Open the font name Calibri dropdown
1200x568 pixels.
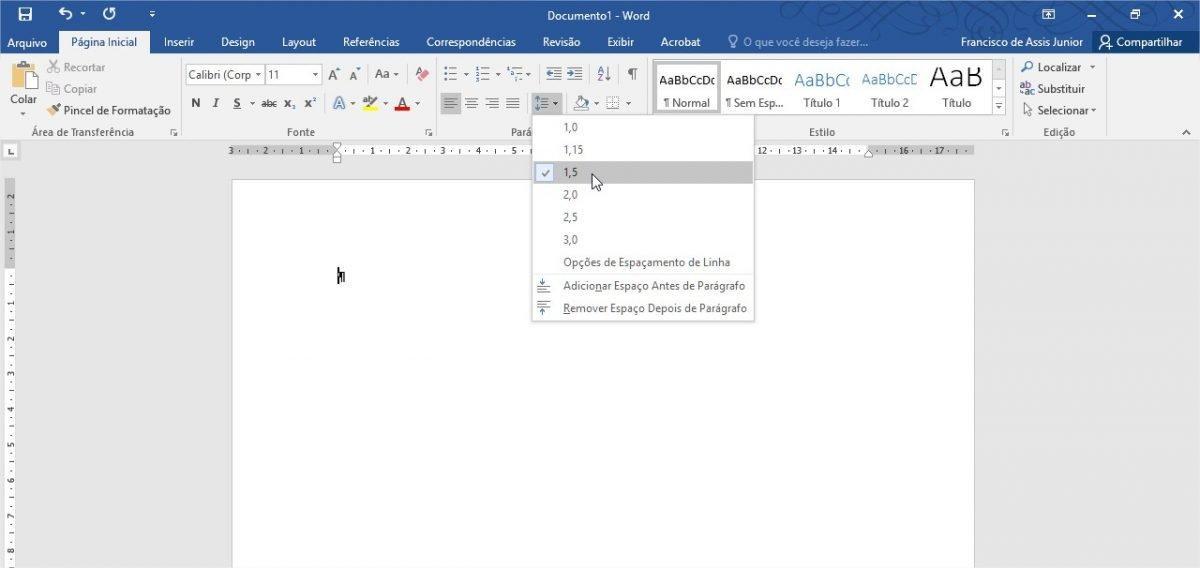(x=258, y=74)
